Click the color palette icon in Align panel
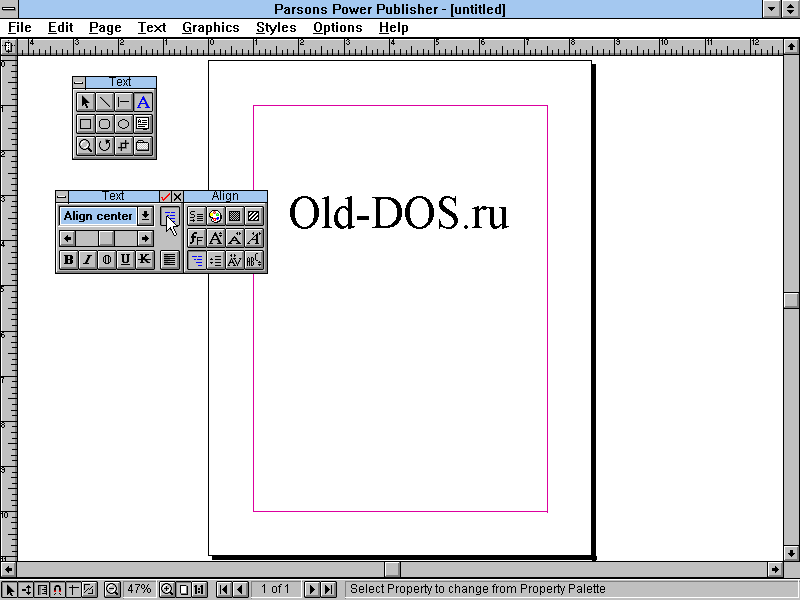Image resolution: width=800 pixels, height=600 pixels. tap(215, 216)
